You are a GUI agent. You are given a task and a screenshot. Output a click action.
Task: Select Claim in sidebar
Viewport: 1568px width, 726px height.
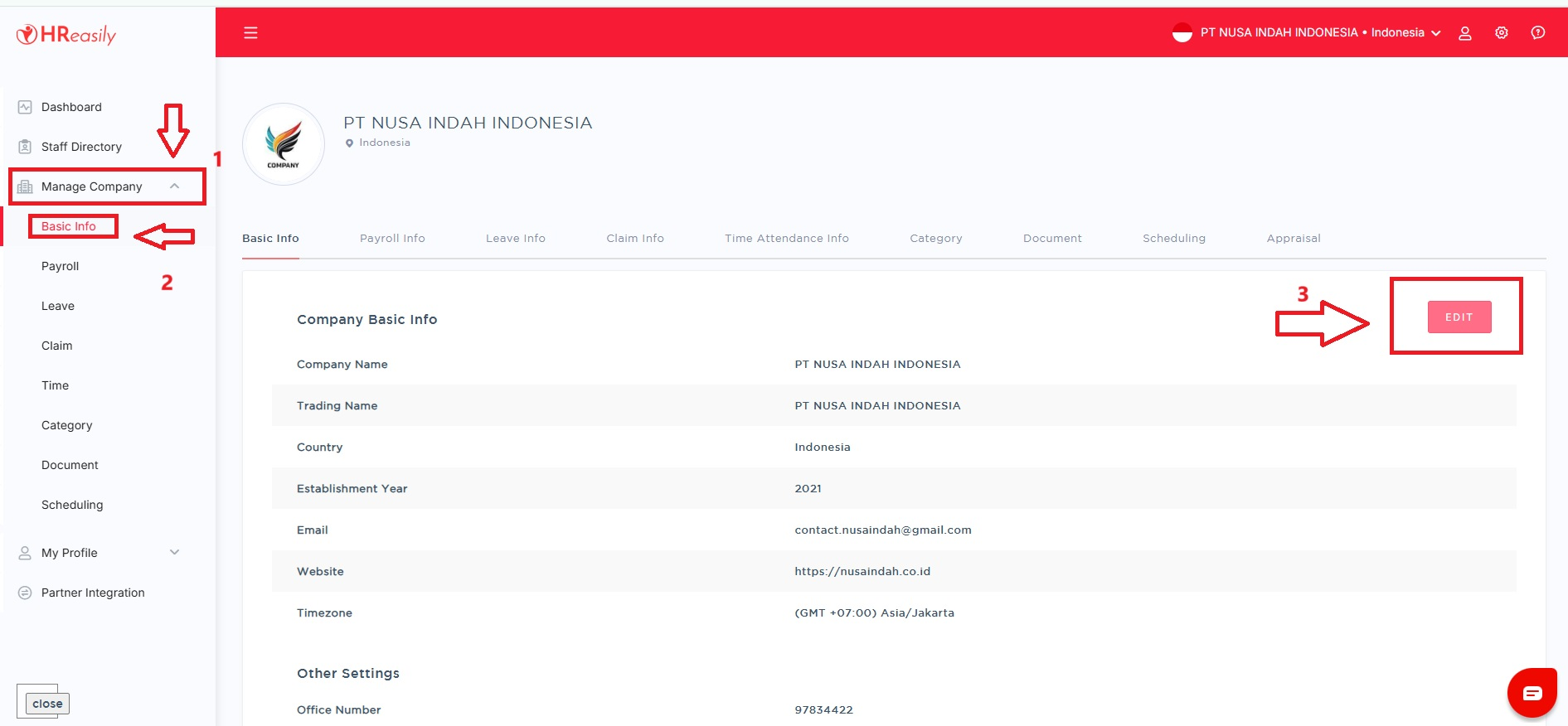(56, 346)
